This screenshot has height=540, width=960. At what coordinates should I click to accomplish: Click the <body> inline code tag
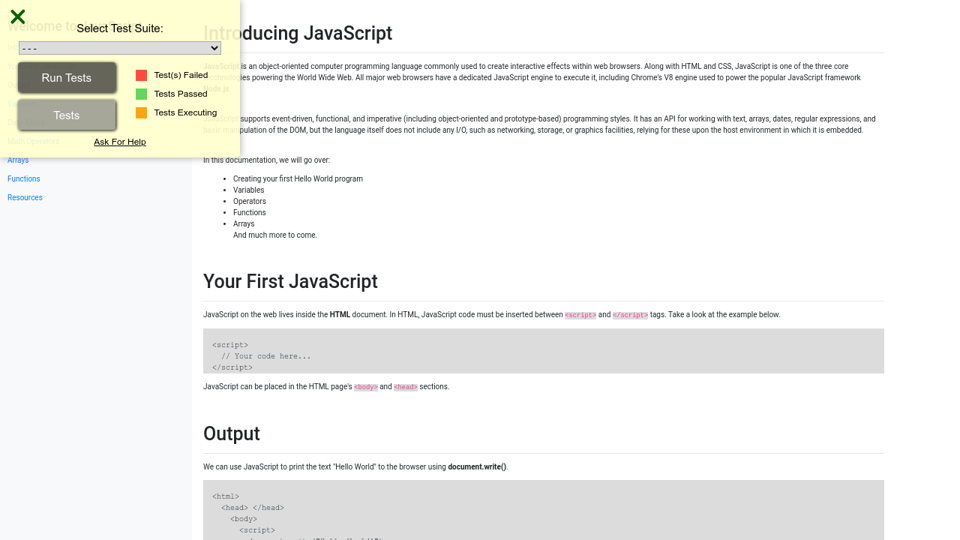pyautogui.click(x=365, y=387)
